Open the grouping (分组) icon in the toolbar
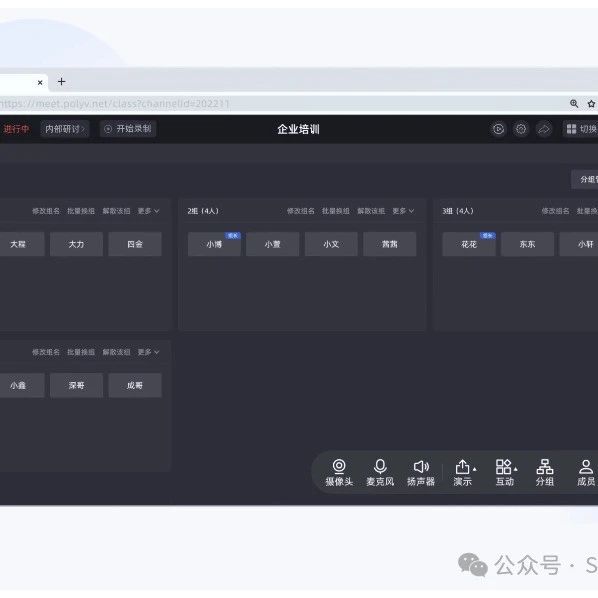Image resolution: width=598 pixels, height=598 pixels. 545,473
